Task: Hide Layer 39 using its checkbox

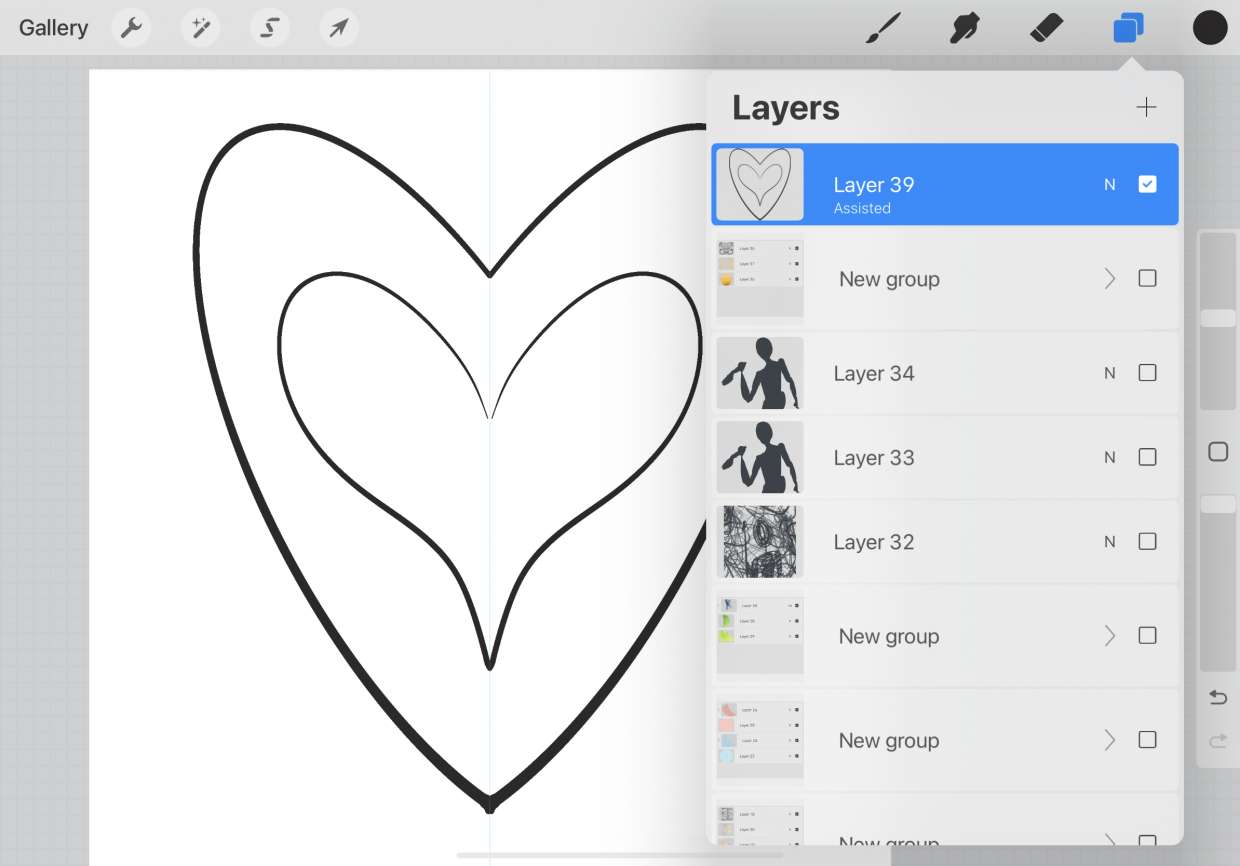Action: (1147, 184)
